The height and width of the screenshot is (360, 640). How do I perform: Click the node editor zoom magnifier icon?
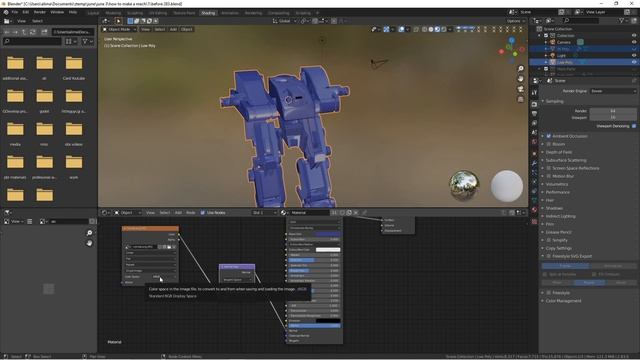(x=89, y=233)
